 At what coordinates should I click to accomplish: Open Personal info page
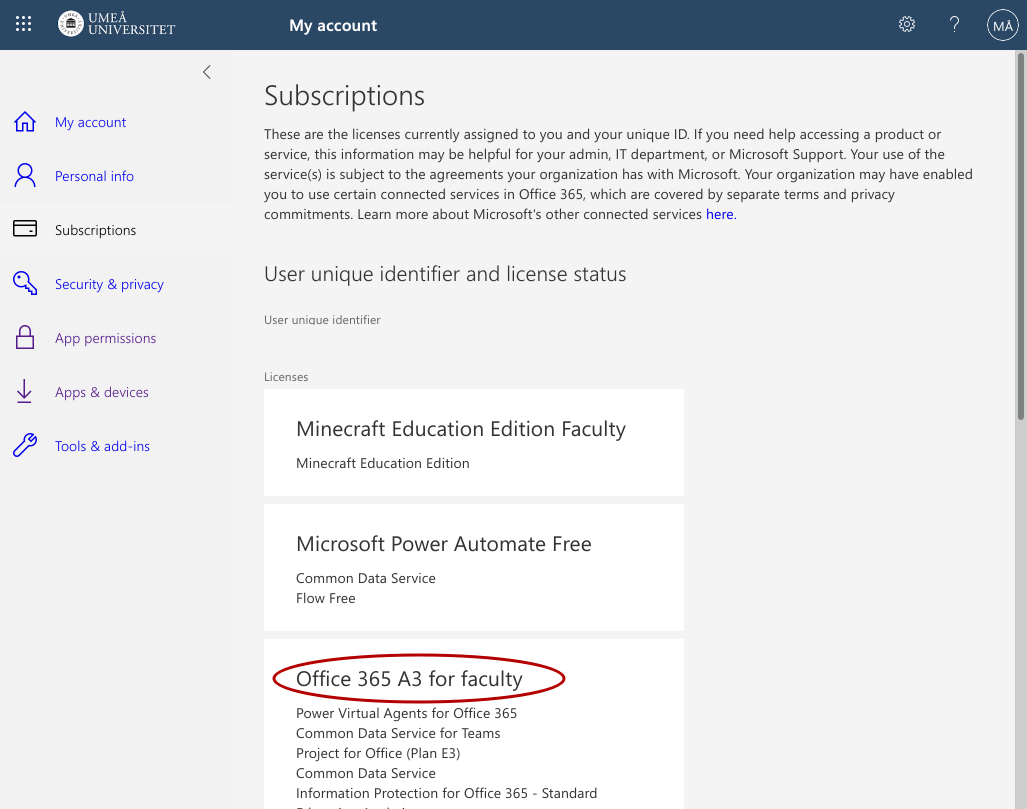point(94,176)
